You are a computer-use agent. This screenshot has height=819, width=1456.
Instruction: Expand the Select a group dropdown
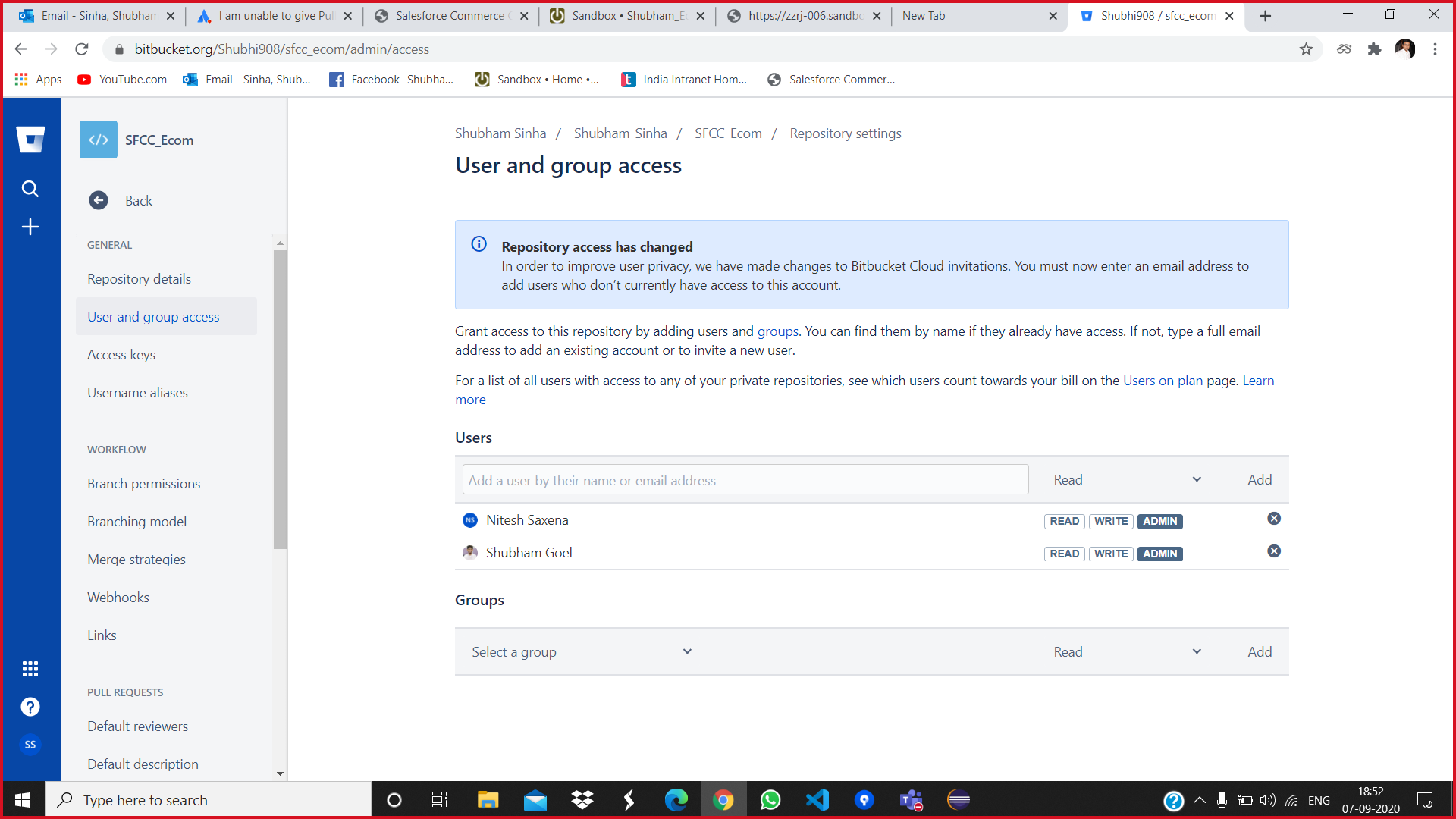coord(580,651)
